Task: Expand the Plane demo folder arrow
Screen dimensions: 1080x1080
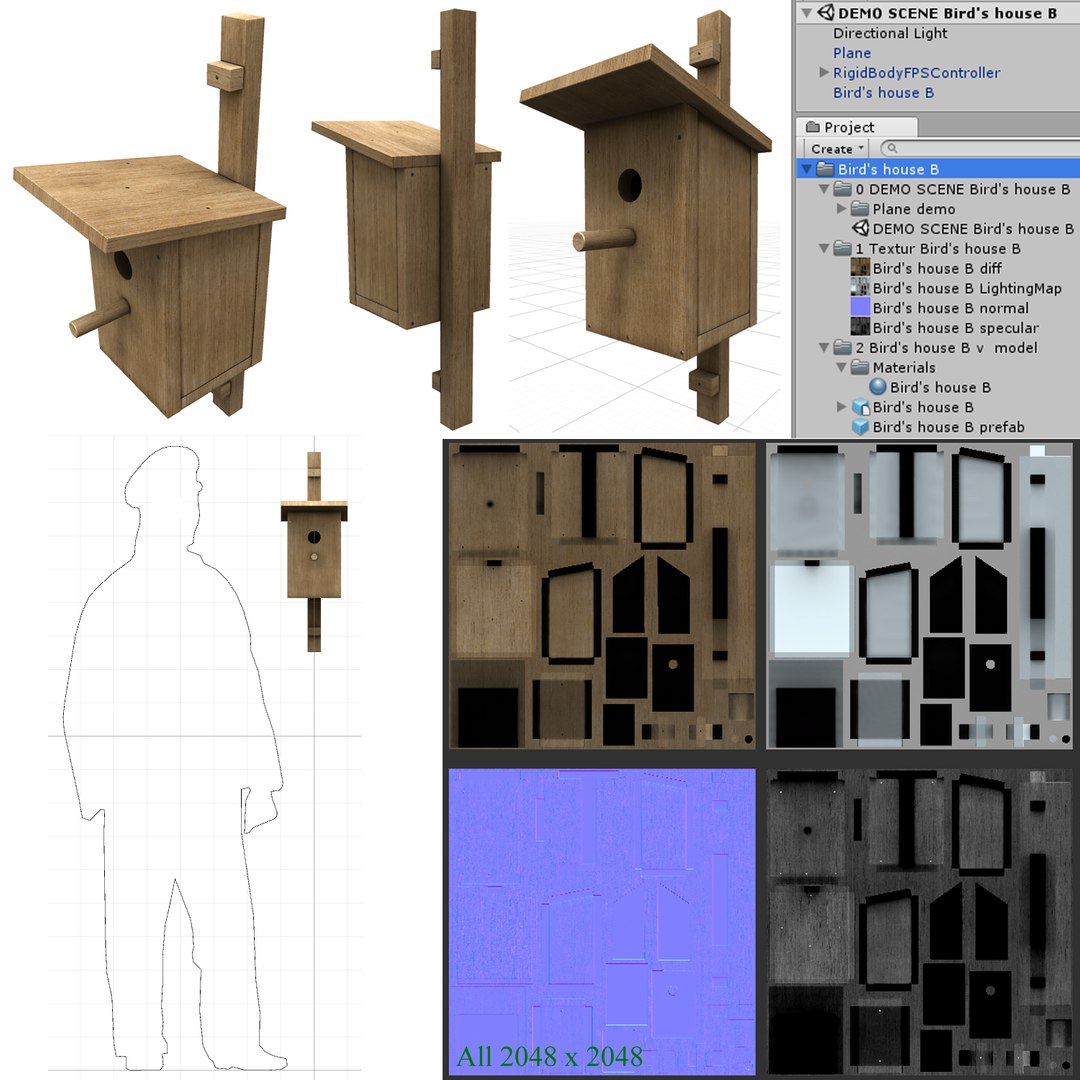Action: [841, 208]
